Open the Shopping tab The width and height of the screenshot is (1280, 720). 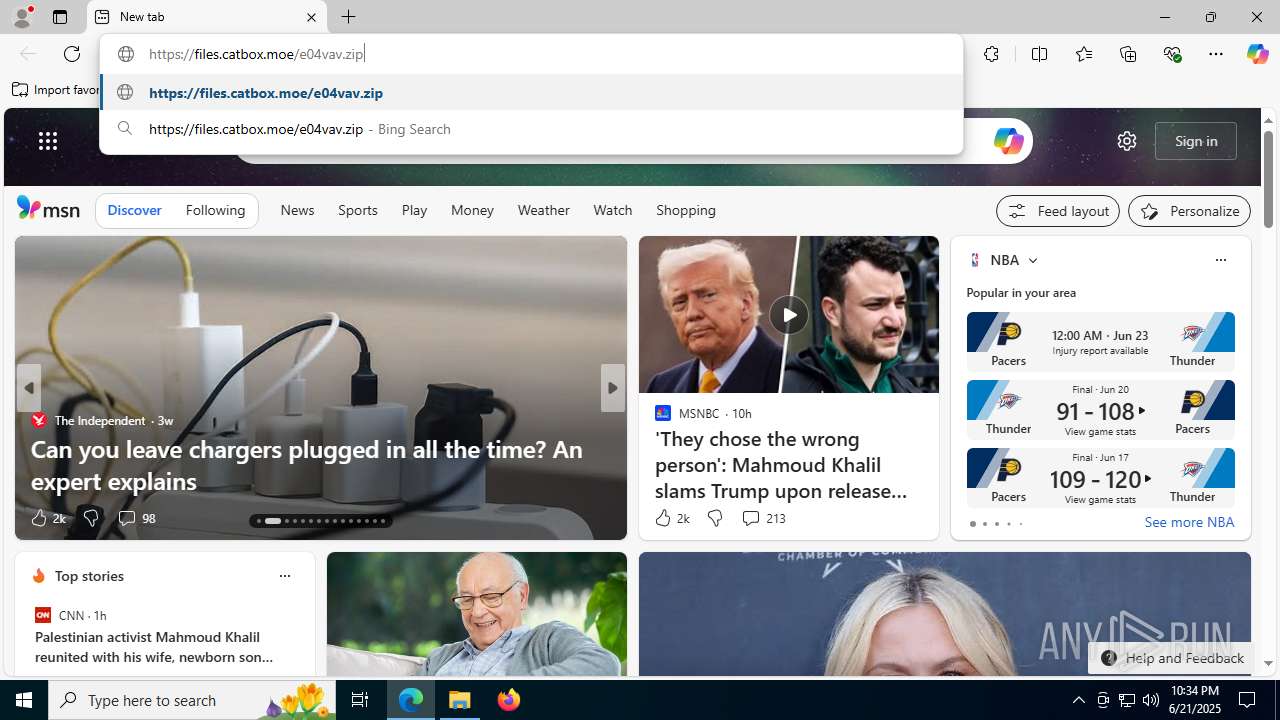686,210
